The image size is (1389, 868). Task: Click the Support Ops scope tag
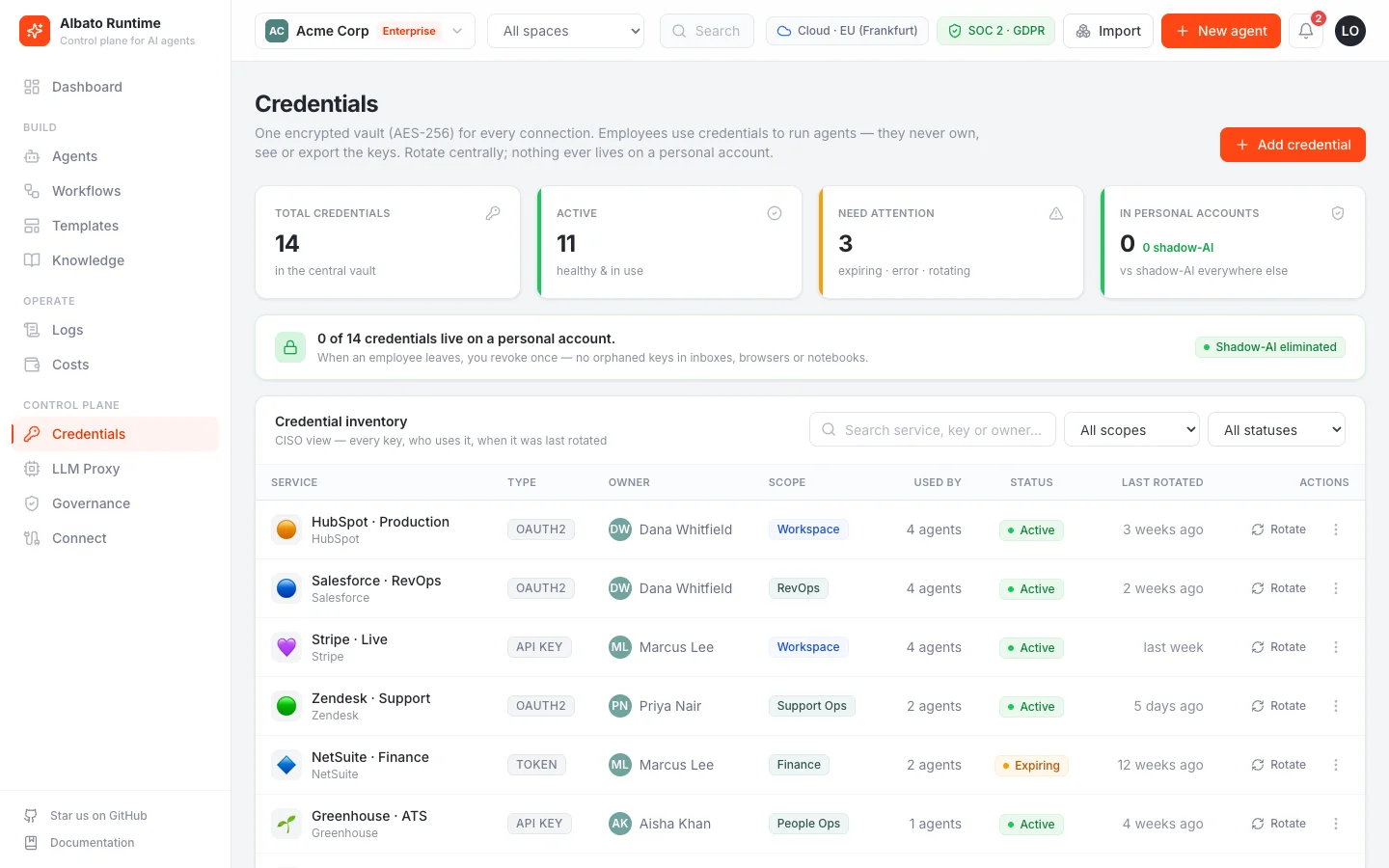point(812,706)
